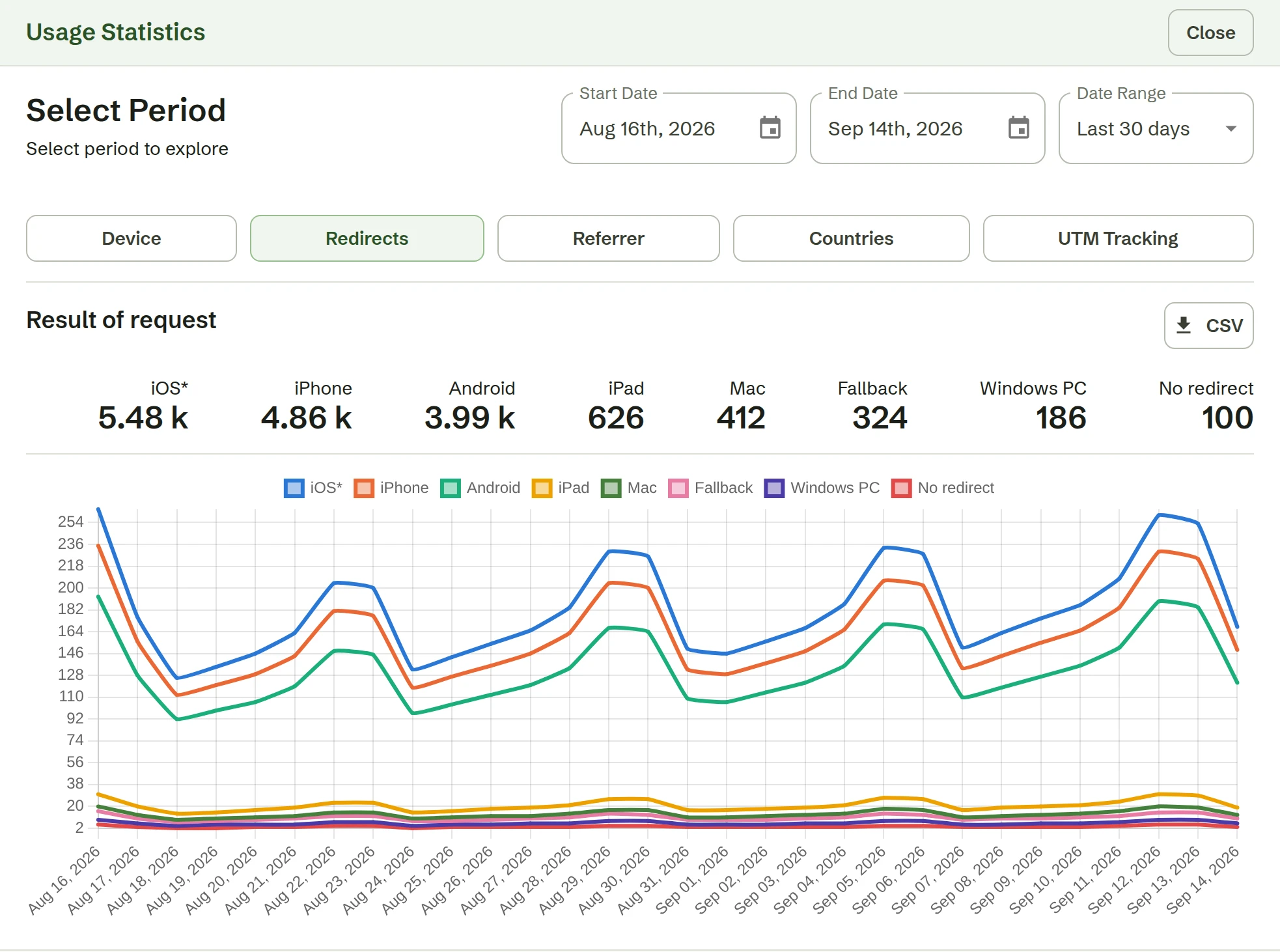Viewport: 1280px width, 952px height.
Task: Click the No redirect total 100
Action: (x=1227, y=417)
